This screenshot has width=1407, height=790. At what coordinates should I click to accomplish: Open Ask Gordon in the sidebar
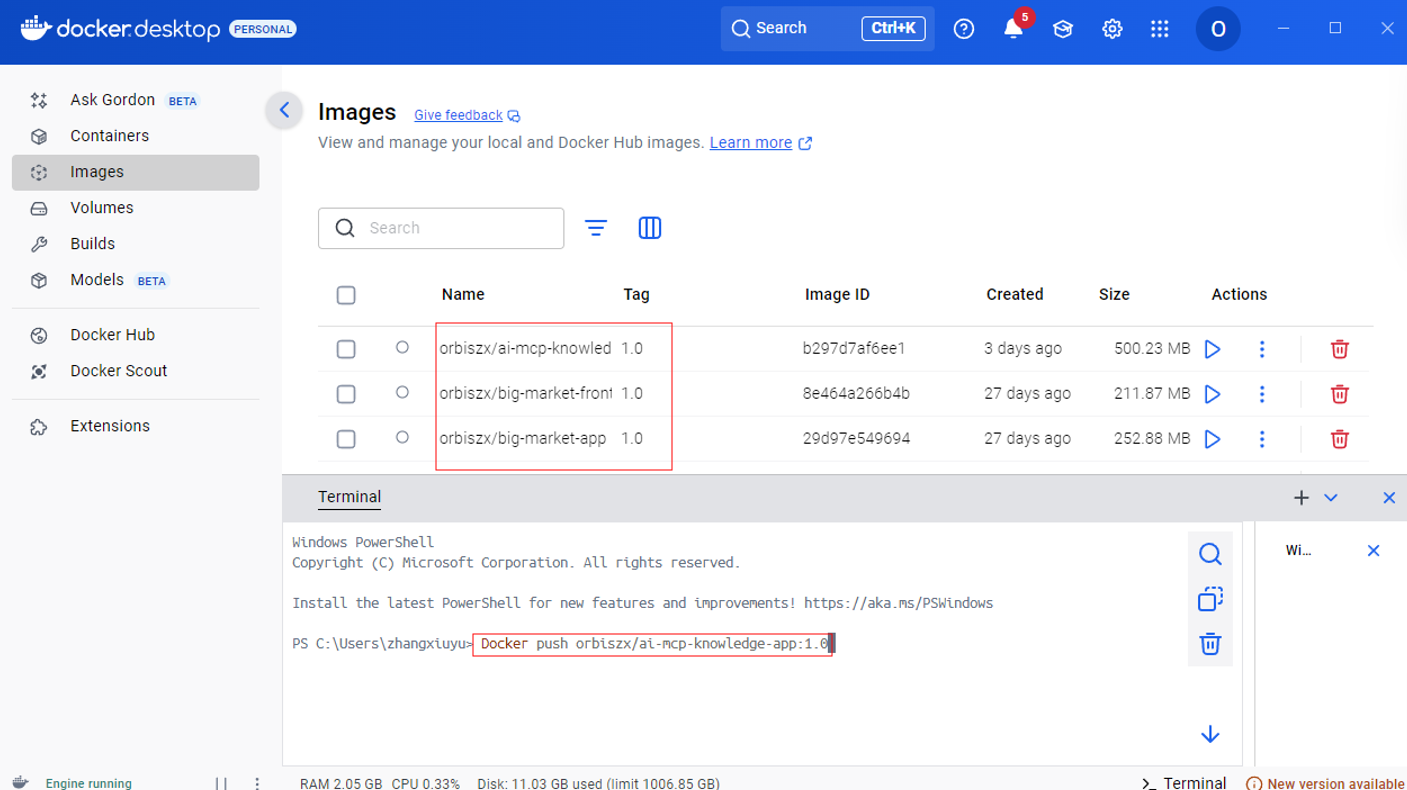(x=136, y=100)
